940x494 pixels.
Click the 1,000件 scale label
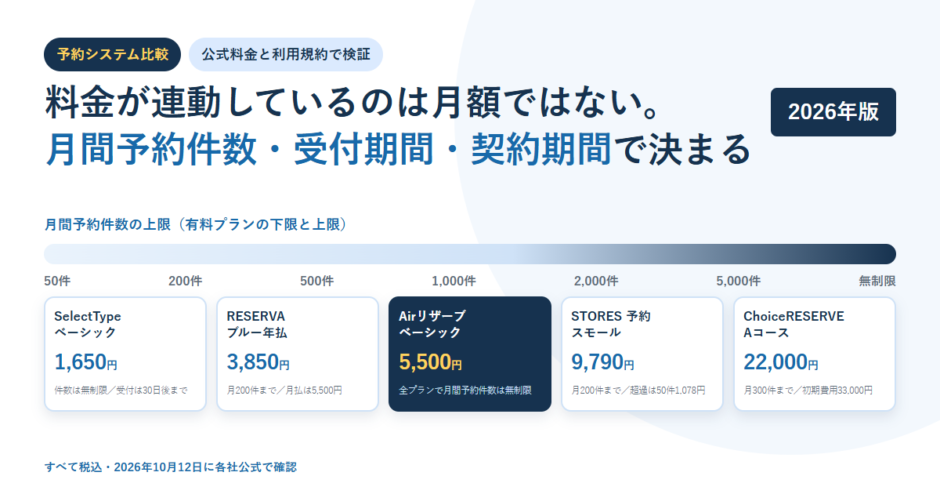coord(454,281)
